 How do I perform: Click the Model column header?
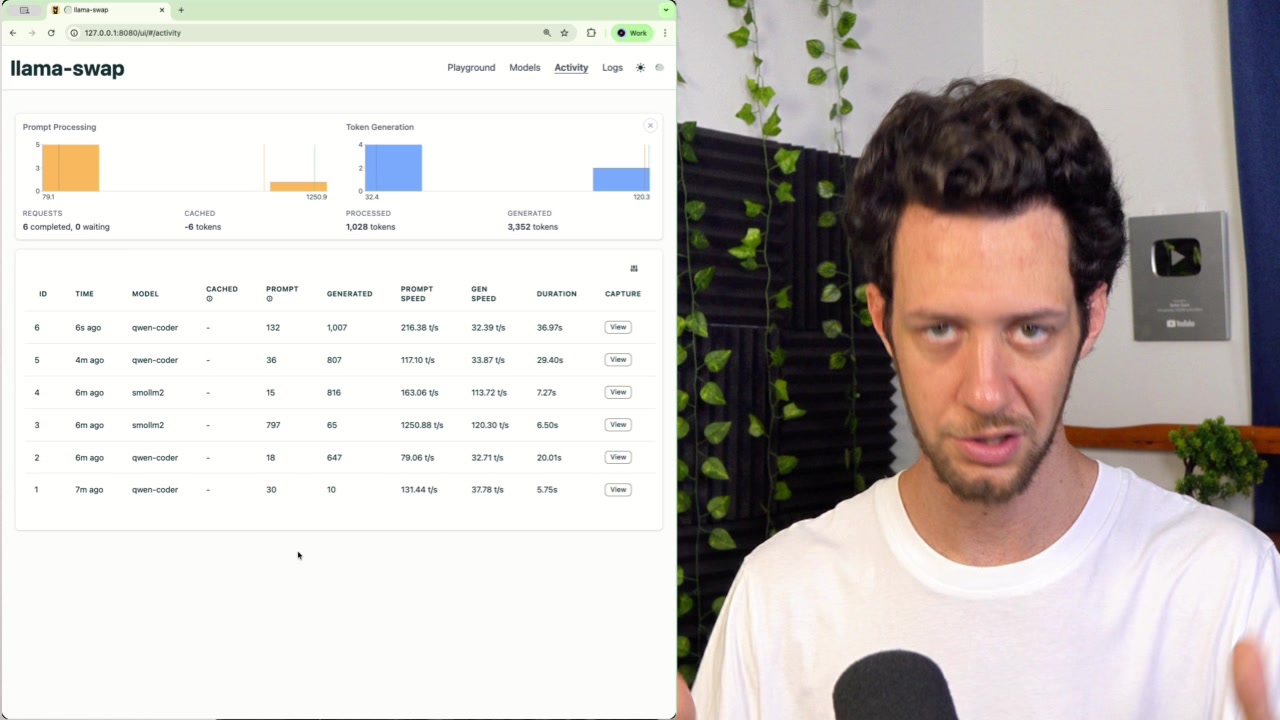click(145, 294)
